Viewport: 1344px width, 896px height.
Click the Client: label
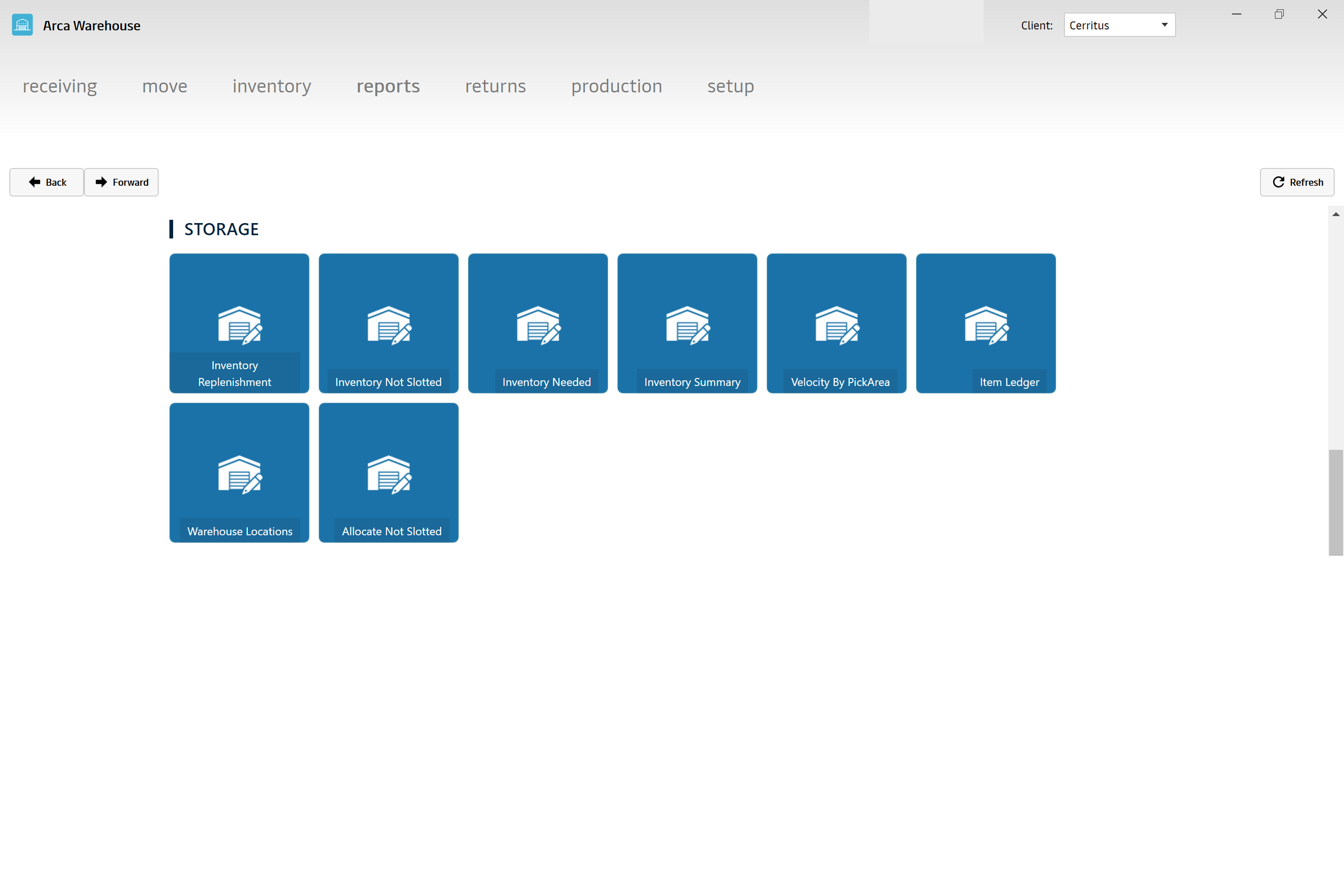[x=1036, y=26]
